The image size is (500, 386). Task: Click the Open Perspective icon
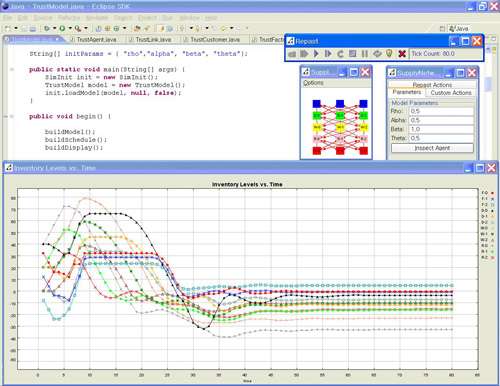click(x=442, y=29)
